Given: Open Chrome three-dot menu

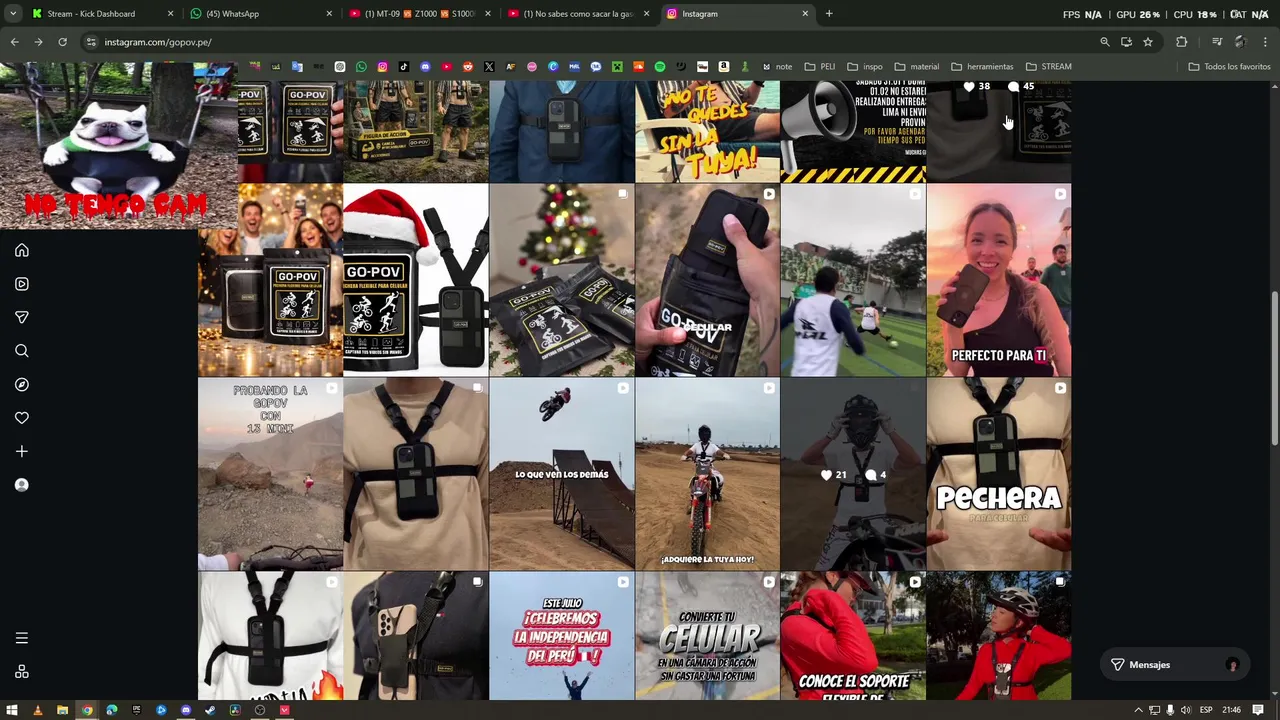Looking at the screenshot, I should [x=1266, y=42].
